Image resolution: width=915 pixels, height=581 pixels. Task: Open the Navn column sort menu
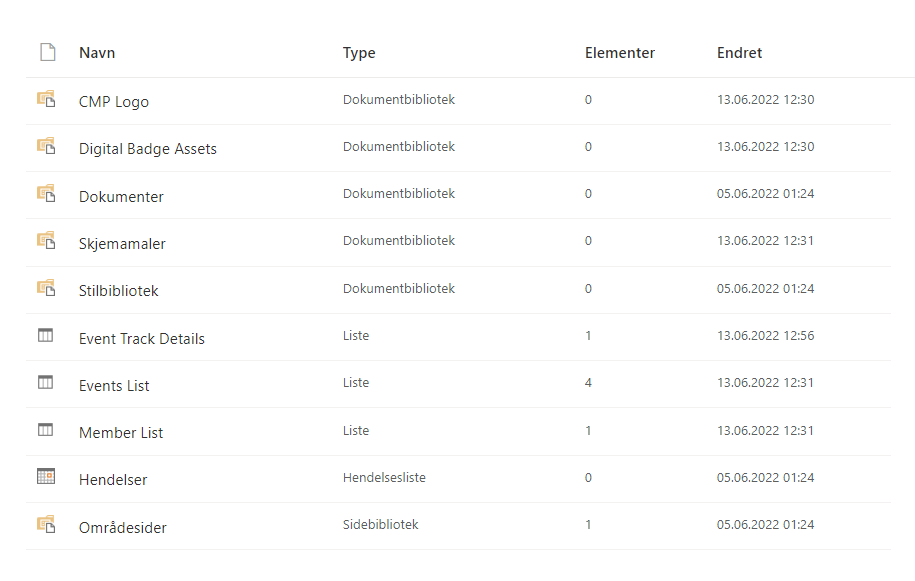click(x=97, y=52)
